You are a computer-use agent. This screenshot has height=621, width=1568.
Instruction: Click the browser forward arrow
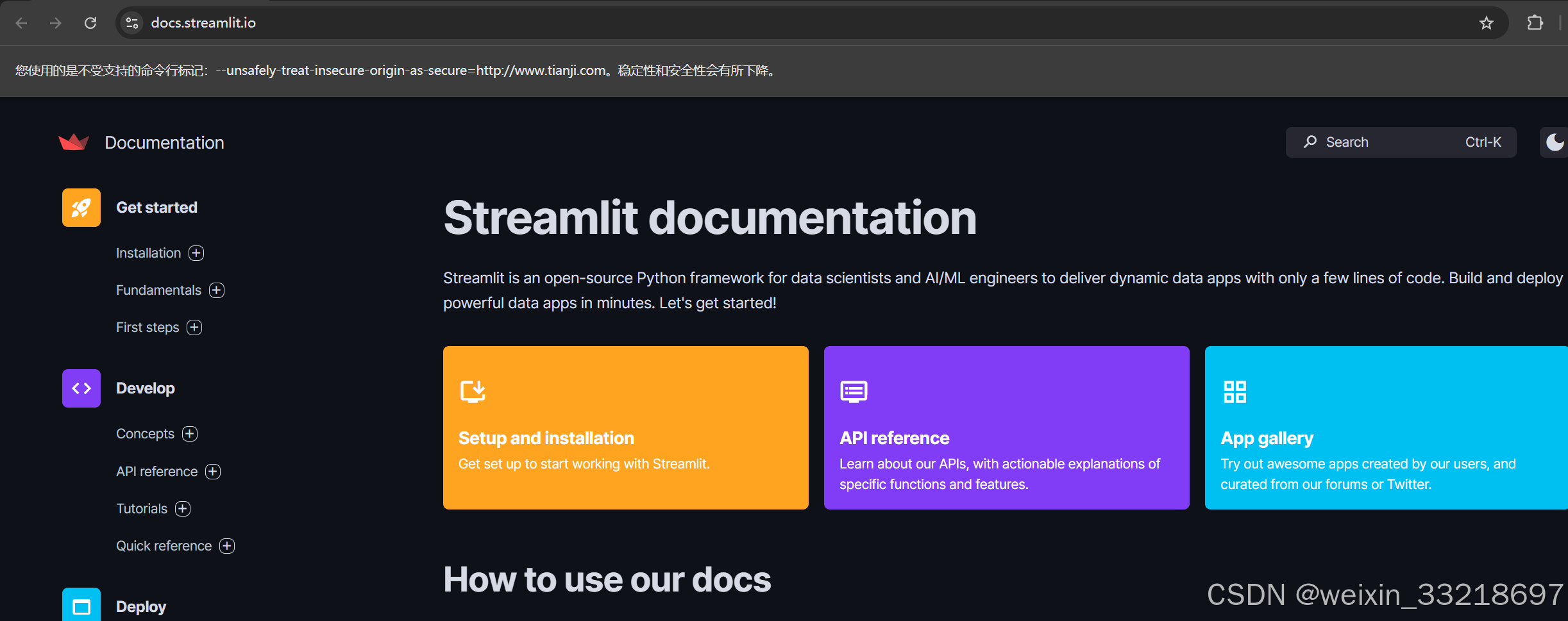coord(56,23)
